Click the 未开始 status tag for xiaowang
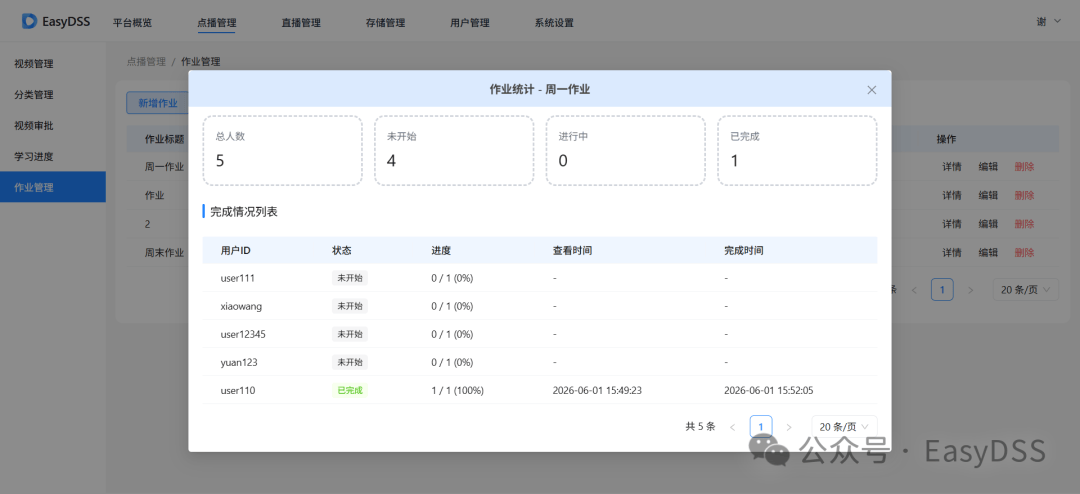 tap(350, 306)
